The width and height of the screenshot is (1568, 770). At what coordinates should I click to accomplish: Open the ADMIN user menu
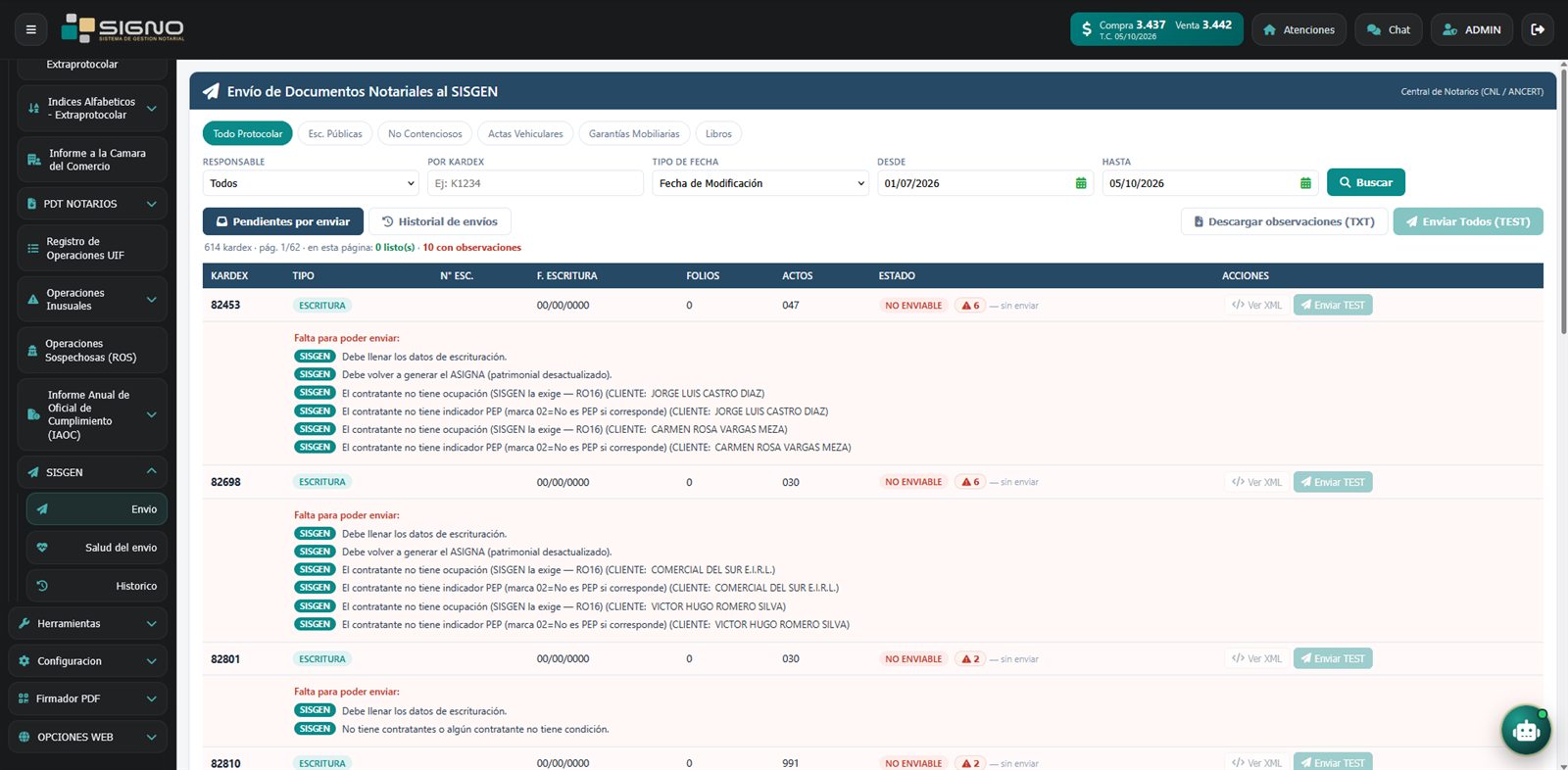click(1472, 29)
